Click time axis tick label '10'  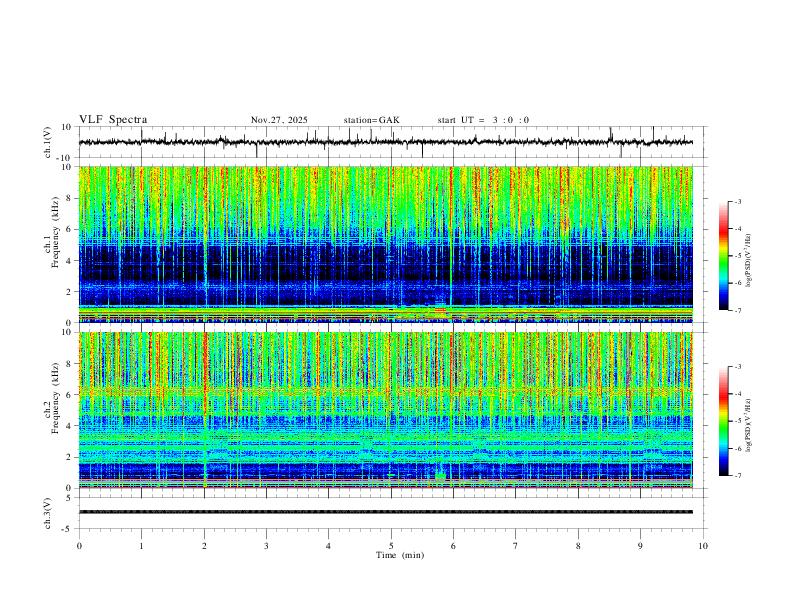pos(703,546)
